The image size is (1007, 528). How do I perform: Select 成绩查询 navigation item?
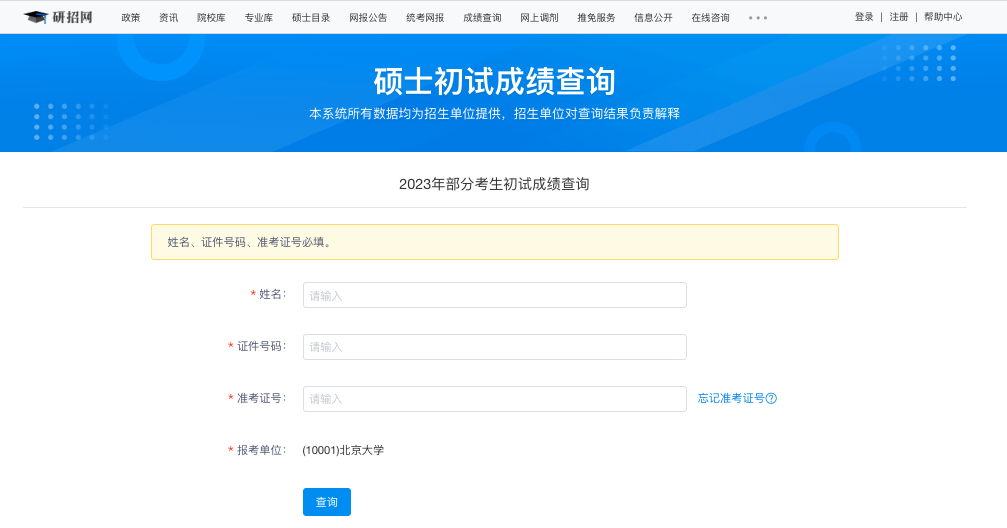(482, 18)
